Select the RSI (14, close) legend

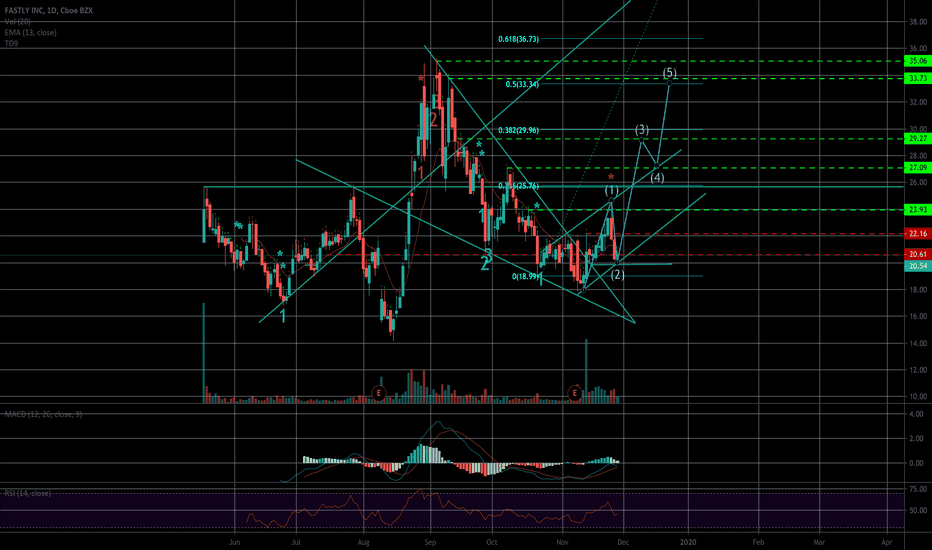click(x=28, y=493)
